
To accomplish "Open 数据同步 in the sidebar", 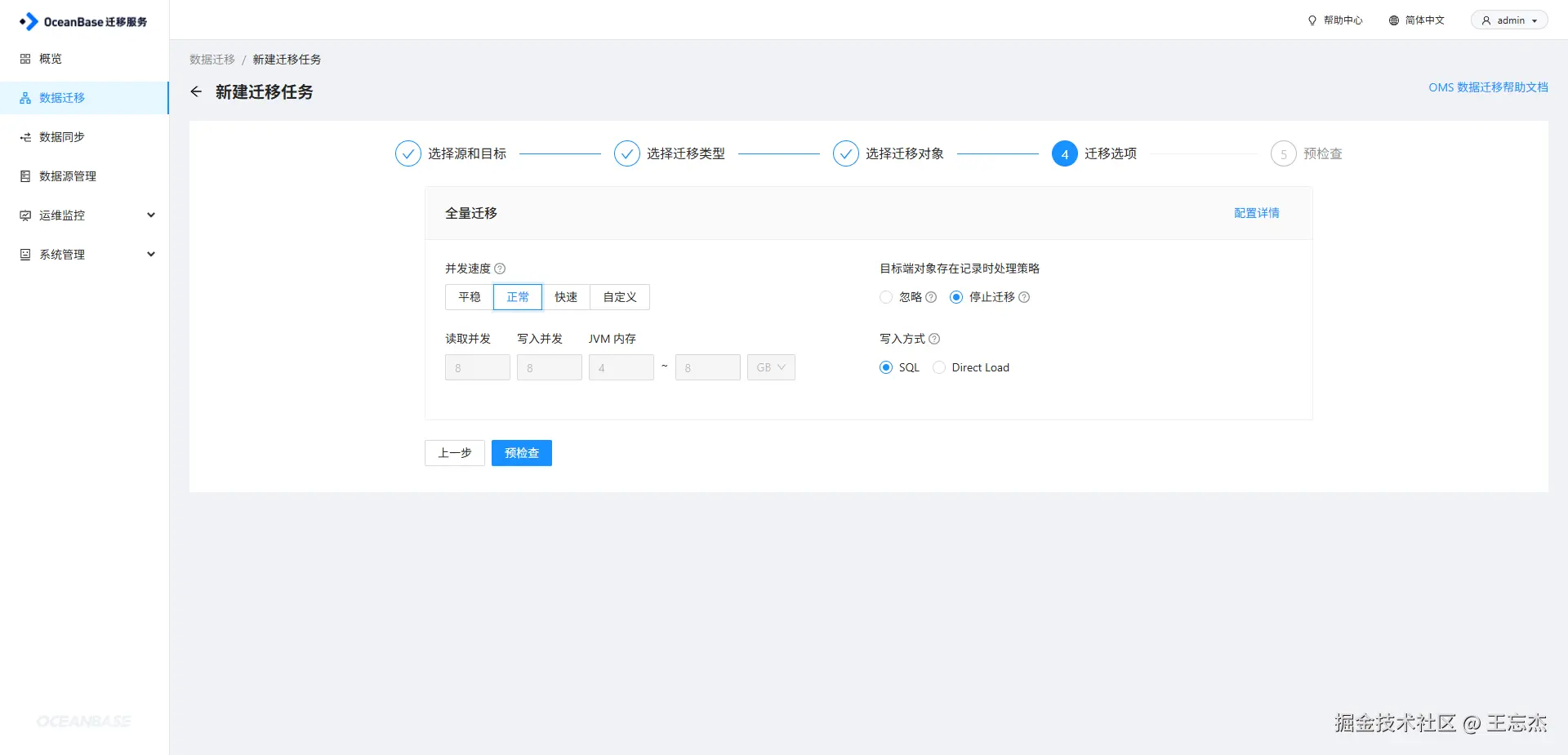I will 84,137.
